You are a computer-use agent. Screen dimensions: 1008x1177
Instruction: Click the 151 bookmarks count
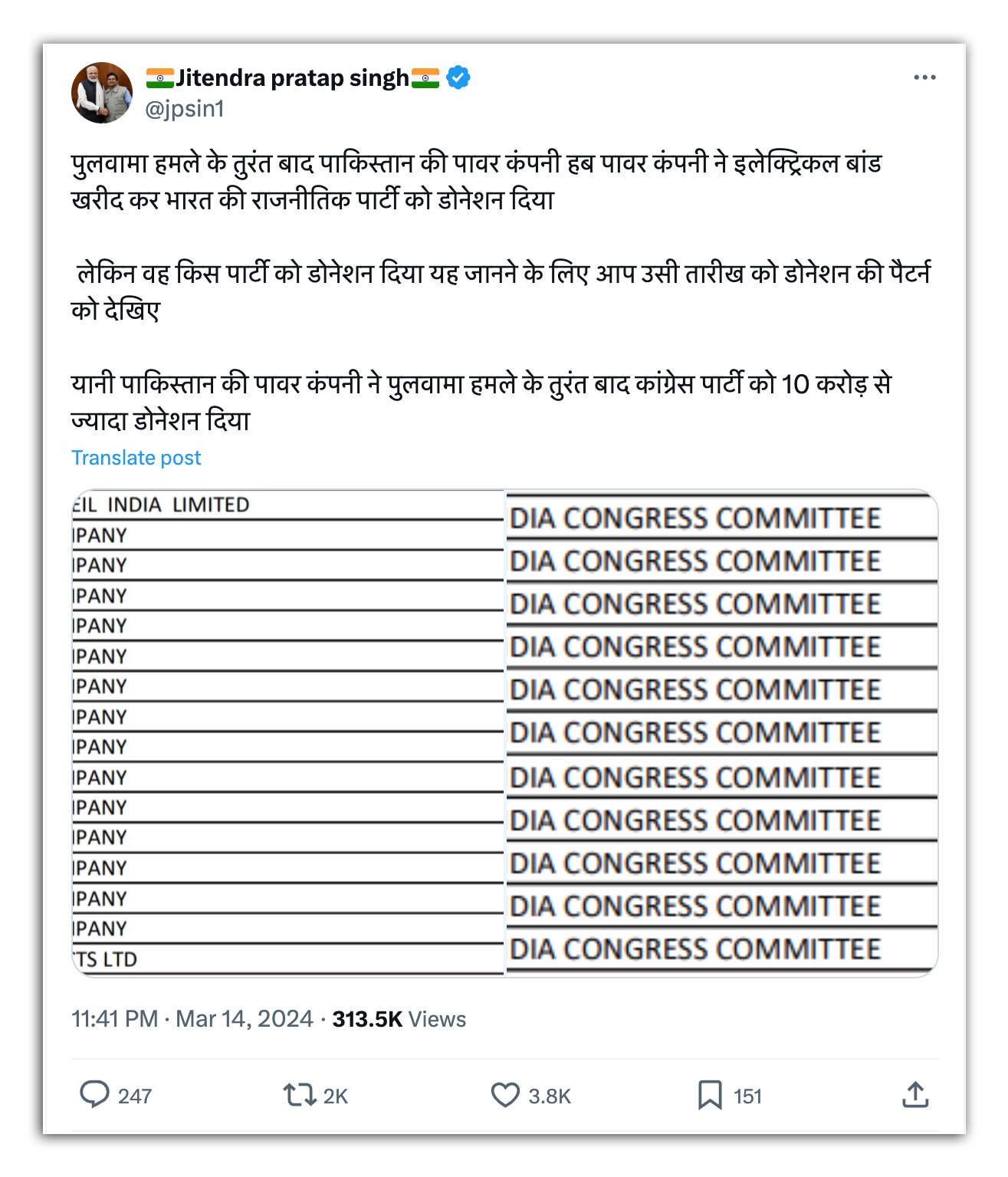tap(747, 1096)
